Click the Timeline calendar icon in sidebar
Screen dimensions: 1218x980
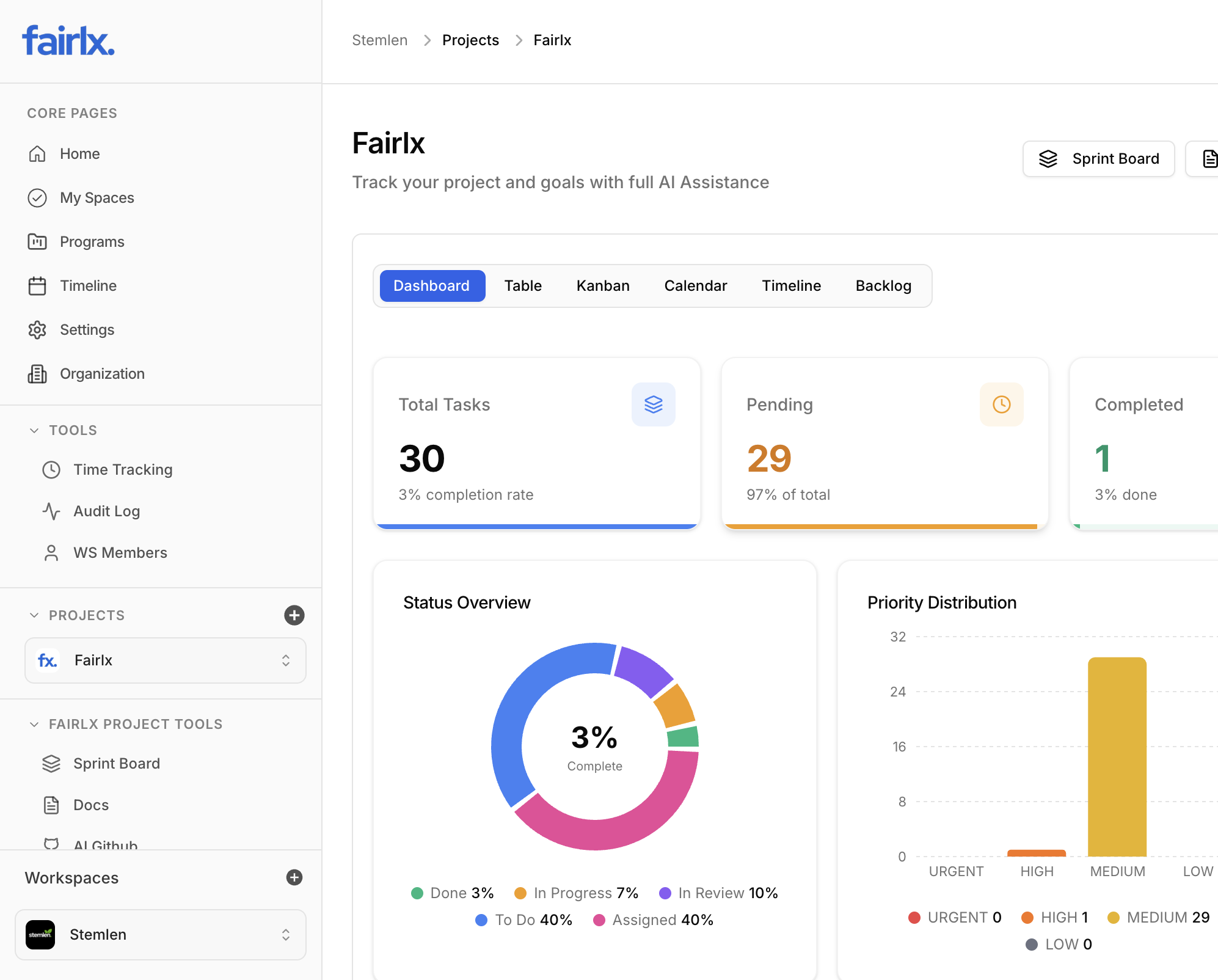pyautogui.click(x=37, y=286)
